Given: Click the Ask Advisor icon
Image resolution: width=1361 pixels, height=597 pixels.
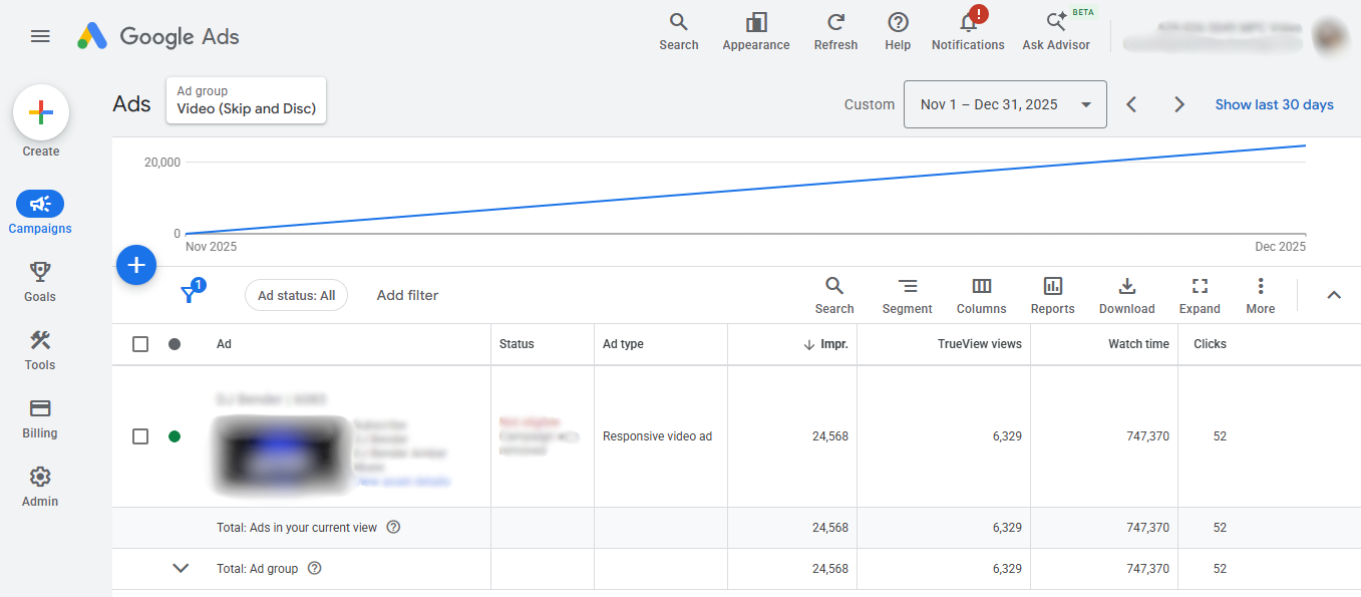Looking at the screenshot, I should click(1056, 22).
